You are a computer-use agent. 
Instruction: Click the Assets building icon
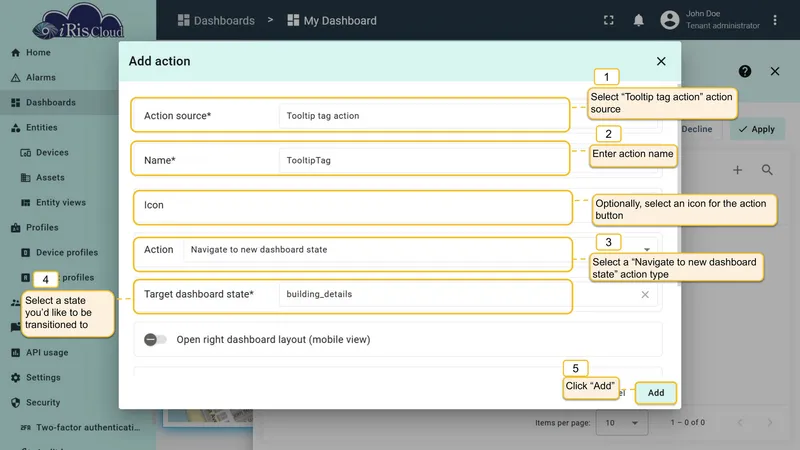coord(26,178)
